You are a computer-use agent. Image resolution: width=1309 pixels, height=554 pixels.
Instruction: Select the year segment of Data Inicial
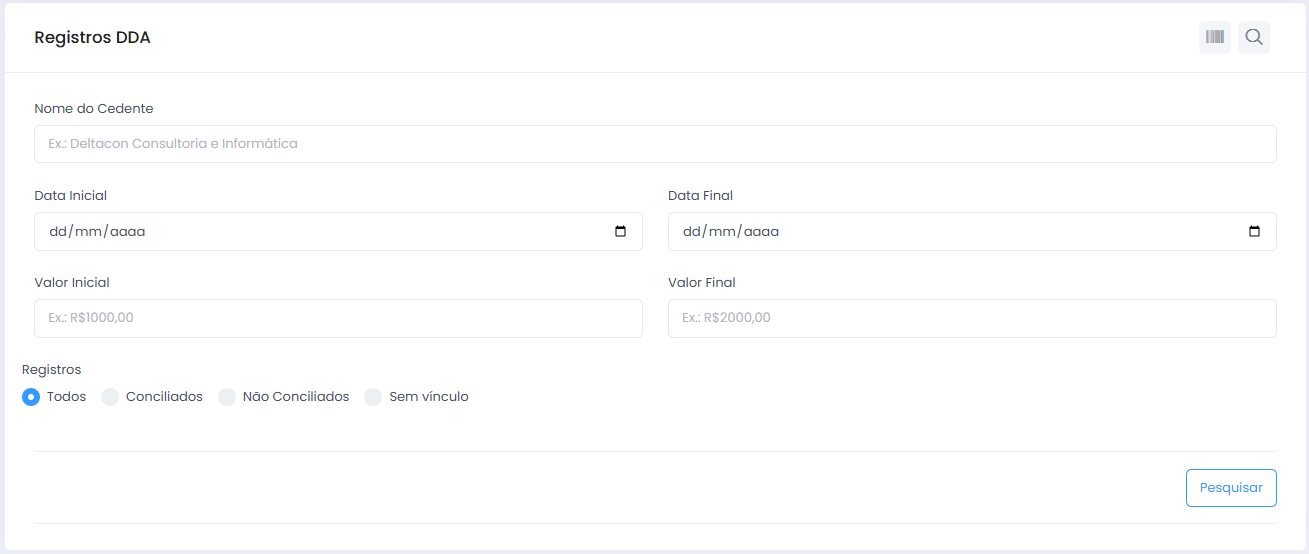[127, 232]
